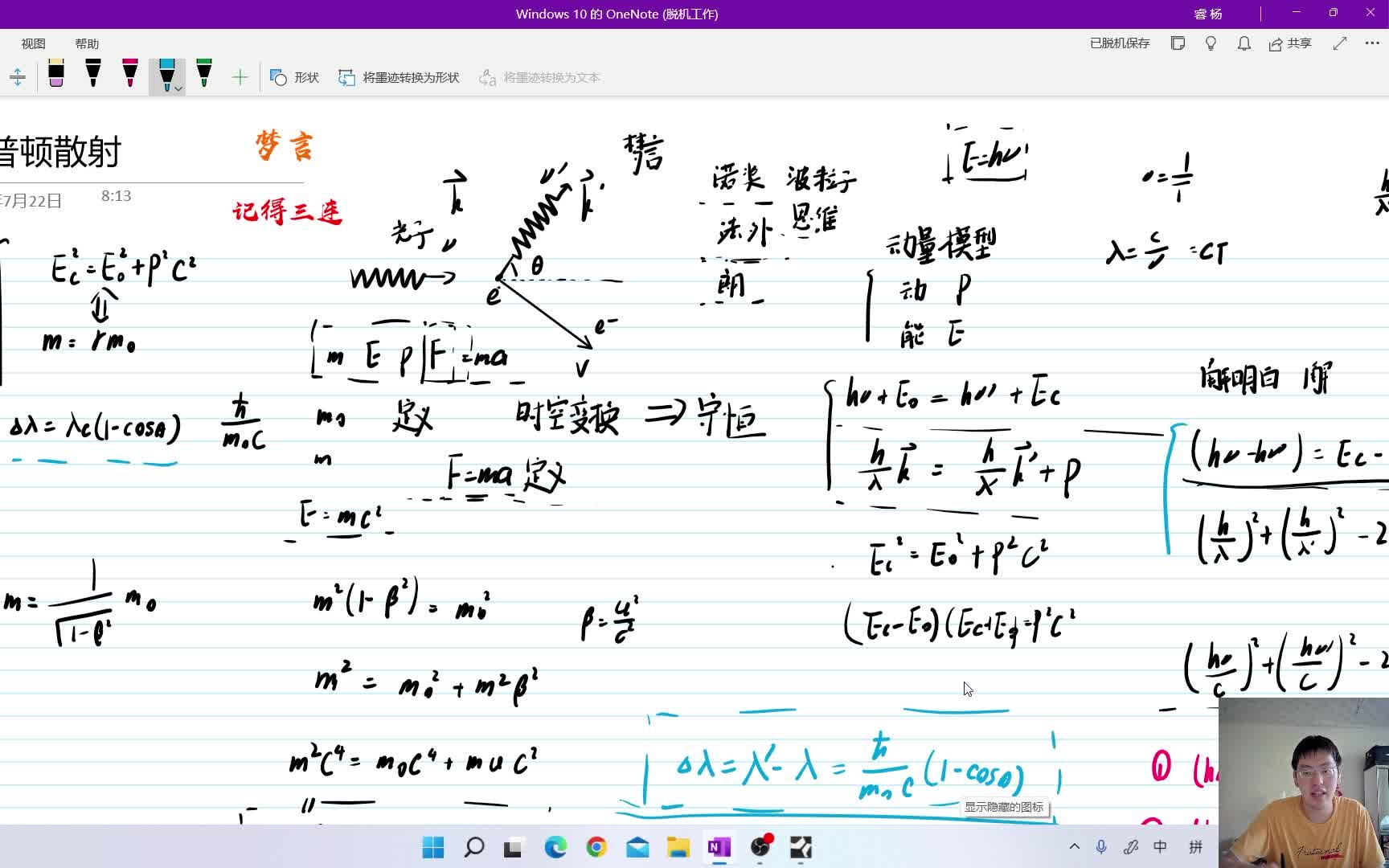Open the 视图 menu tab
Image resolution: width=1389 pixels, height=868 pixels.
pos(33,43)
